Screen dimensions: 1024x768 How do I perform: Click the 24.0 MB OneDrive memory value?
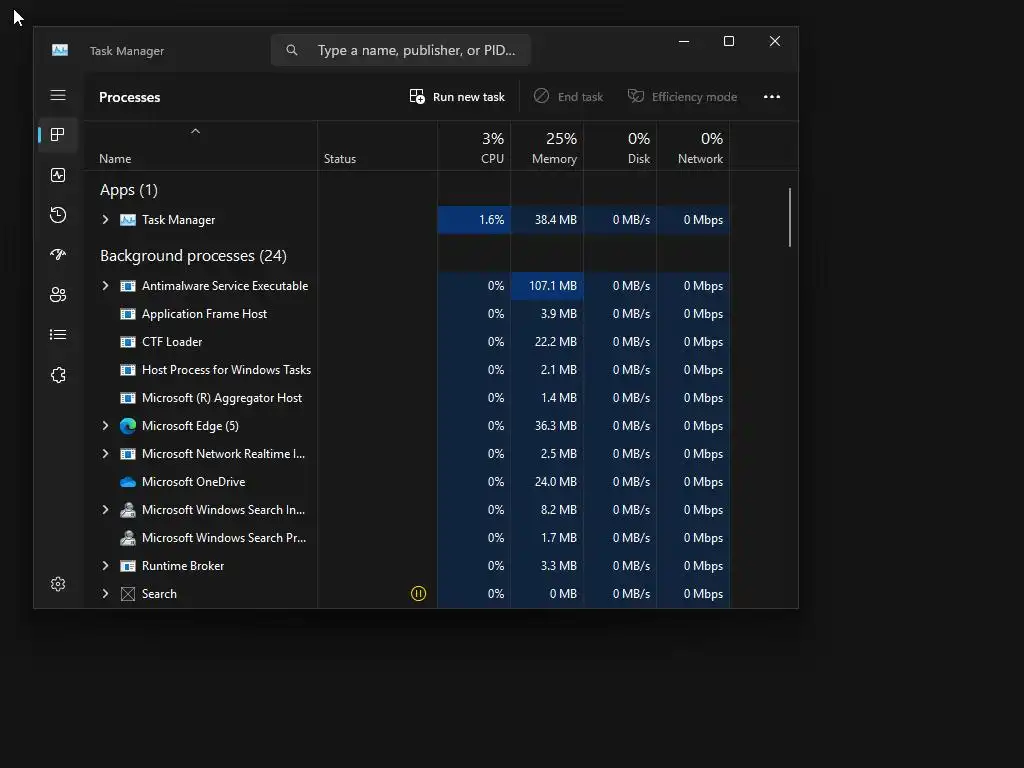pyautogui.click(x=556, y=482)
